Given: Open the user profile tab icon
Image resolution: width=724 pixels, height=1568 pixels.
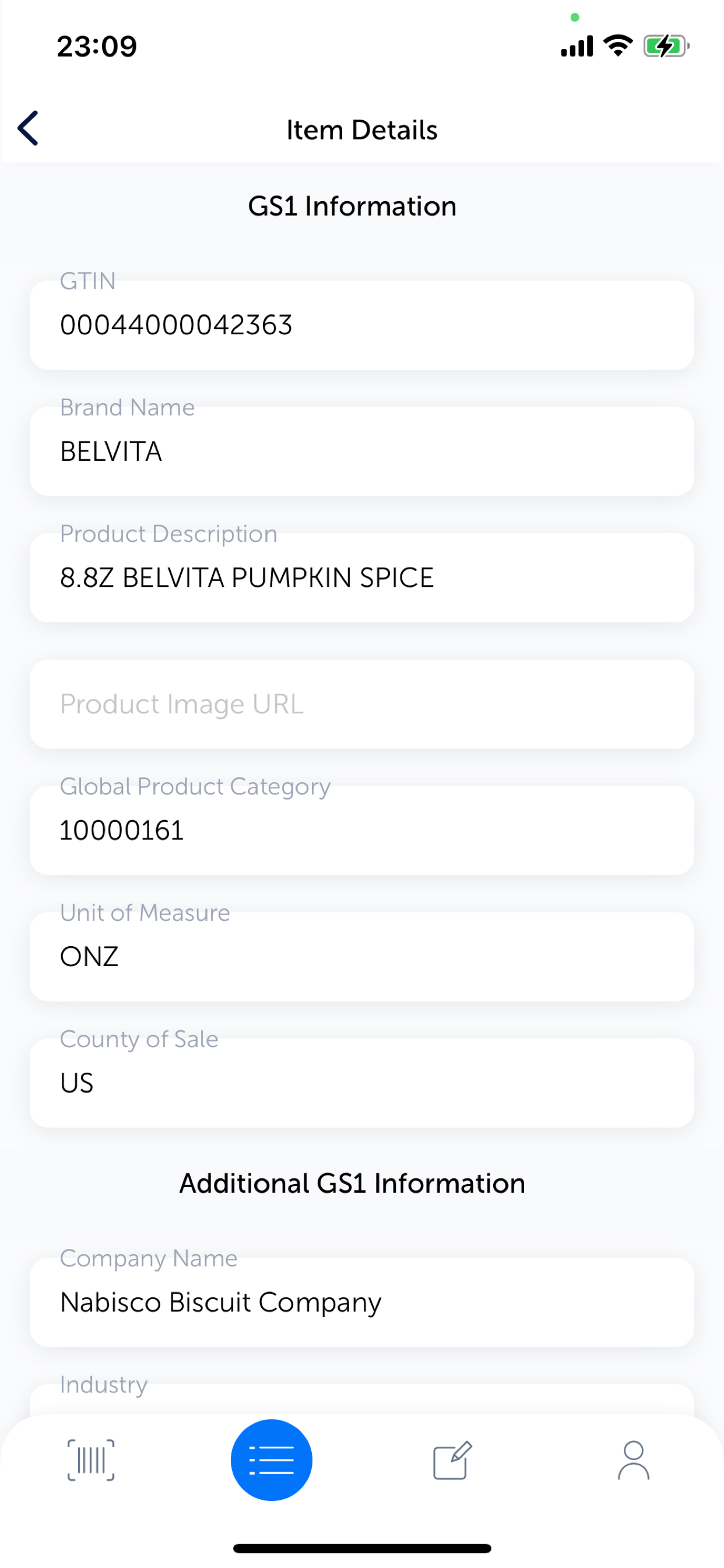Looking at the screenshot, I should point(633,1460).
